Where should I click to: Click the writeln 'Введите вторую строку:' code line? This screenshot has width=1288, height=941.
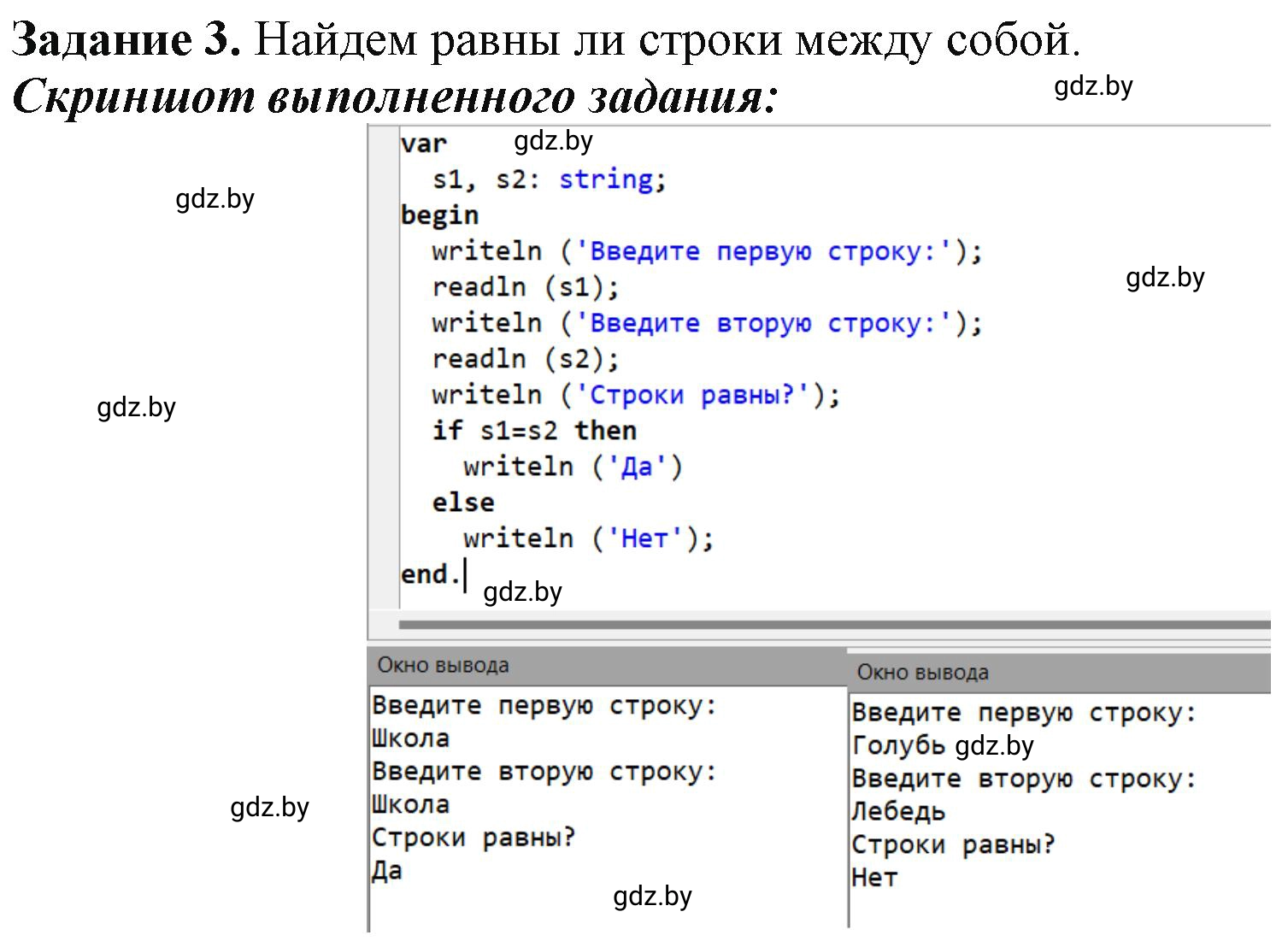tap(707, 323)
